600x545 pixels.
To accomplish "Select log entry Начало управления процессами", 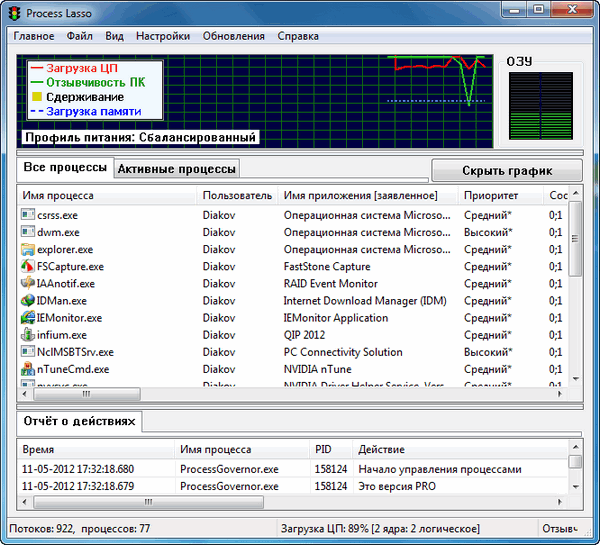I will pyautogui.click(x=440, y=469).
